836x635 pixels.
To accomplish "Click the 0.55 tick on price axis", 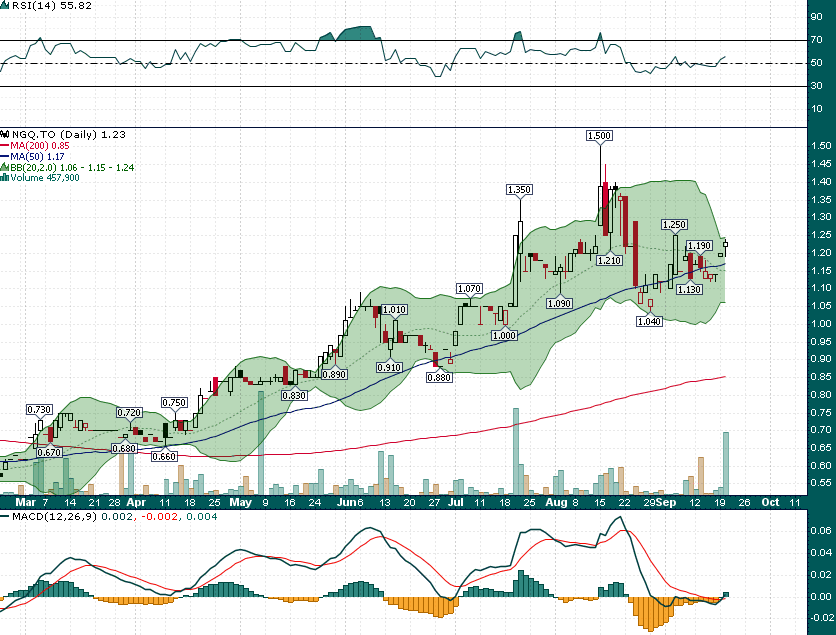I will coord(822,483).
